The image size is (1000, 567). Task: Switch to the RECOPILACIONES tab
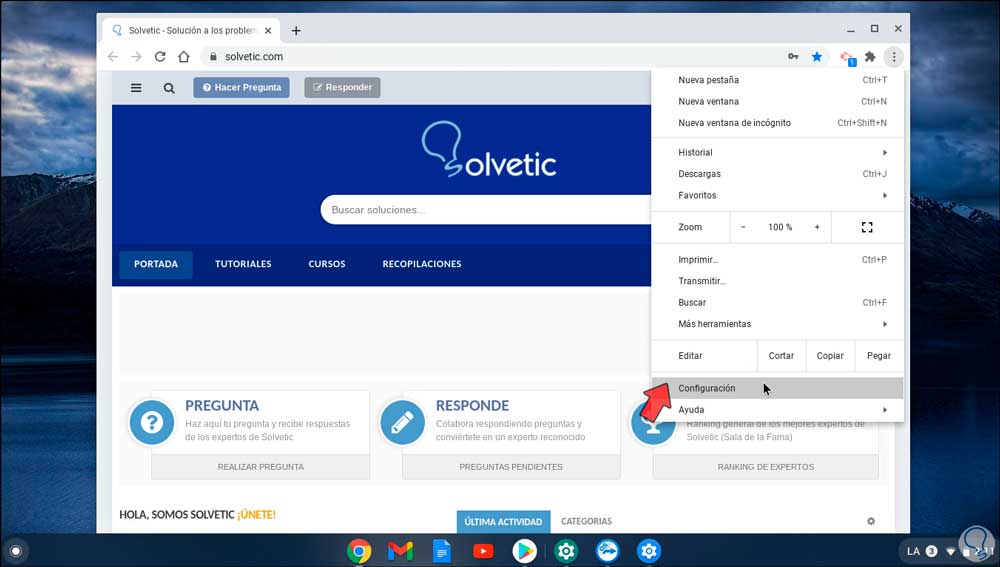coord(422,264)
